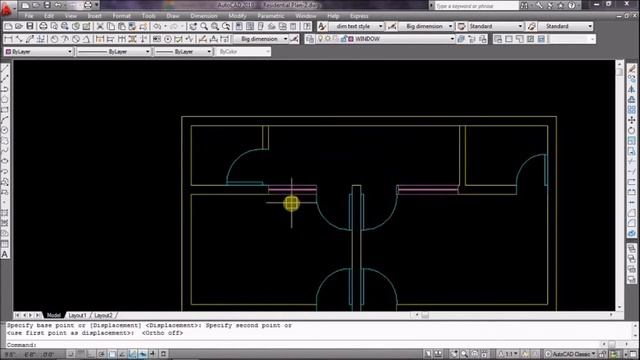This screenshot has width=640, height=360.
Task: Toggle Ortho mode in status bar
Action: coord(91,354)
